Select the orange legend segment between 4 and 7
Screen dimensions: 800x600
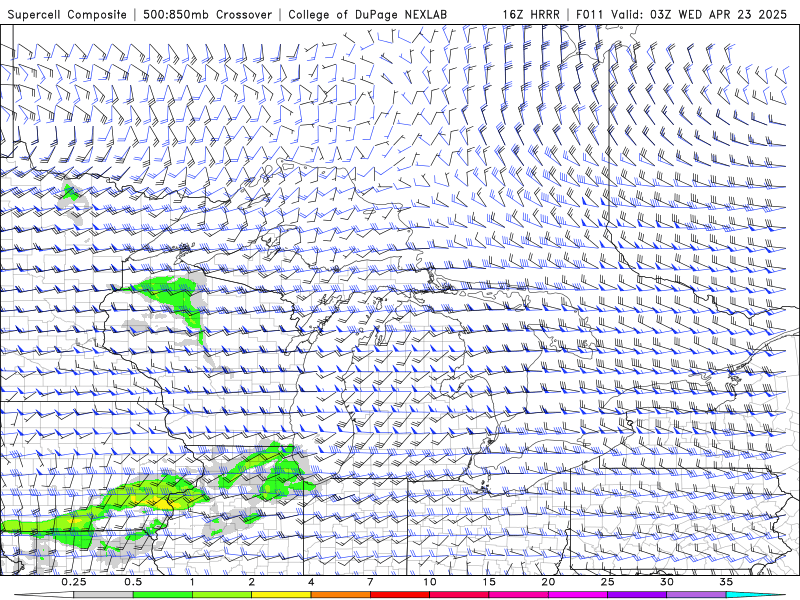click(x=340, y=595)
